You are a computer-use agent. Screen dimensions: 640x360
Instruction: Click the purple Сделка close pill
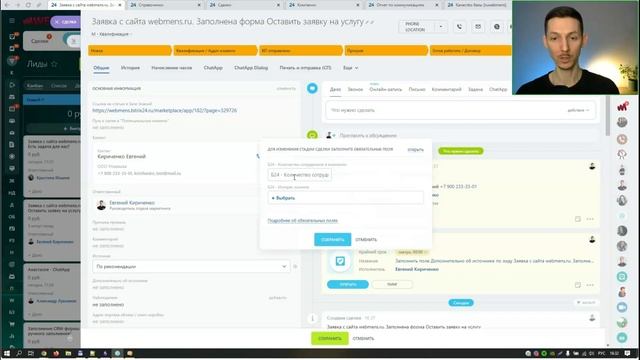(x=65, y=22)
